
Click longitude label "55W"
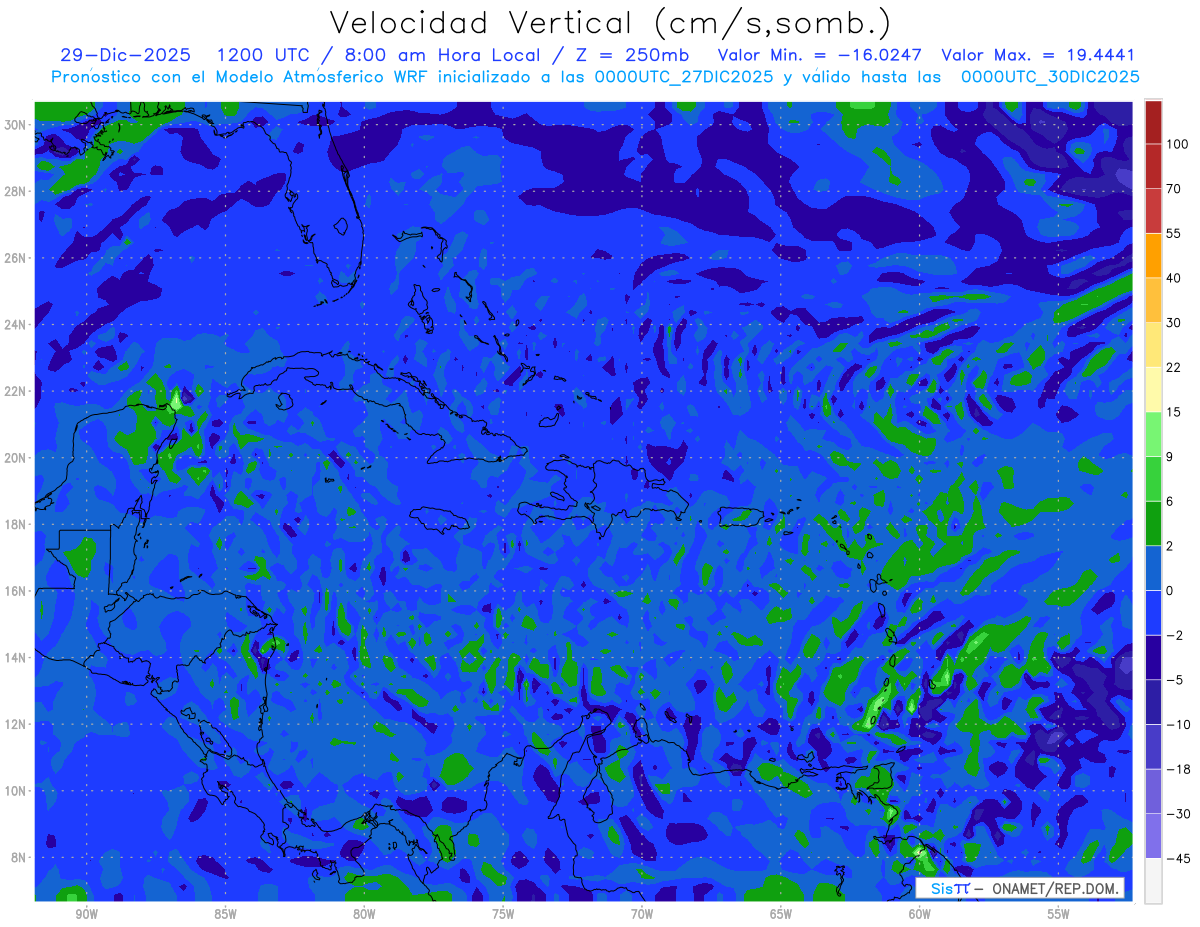[x=1058, y=914]
